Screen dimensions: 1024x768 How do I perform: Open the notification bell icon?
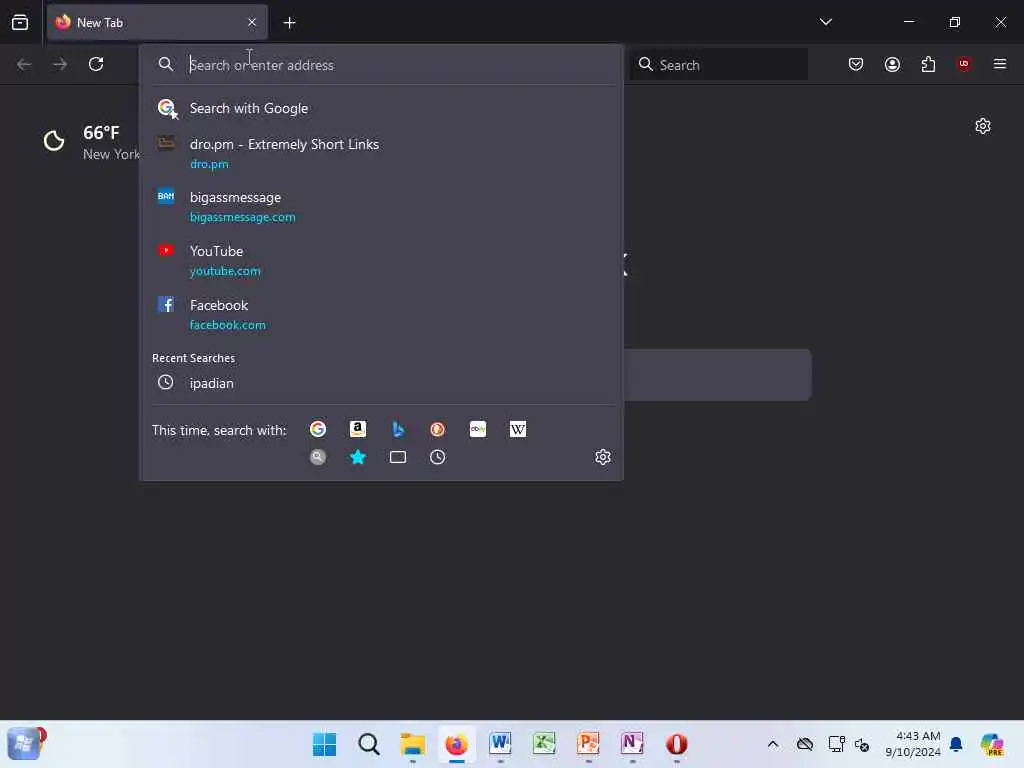956,744
